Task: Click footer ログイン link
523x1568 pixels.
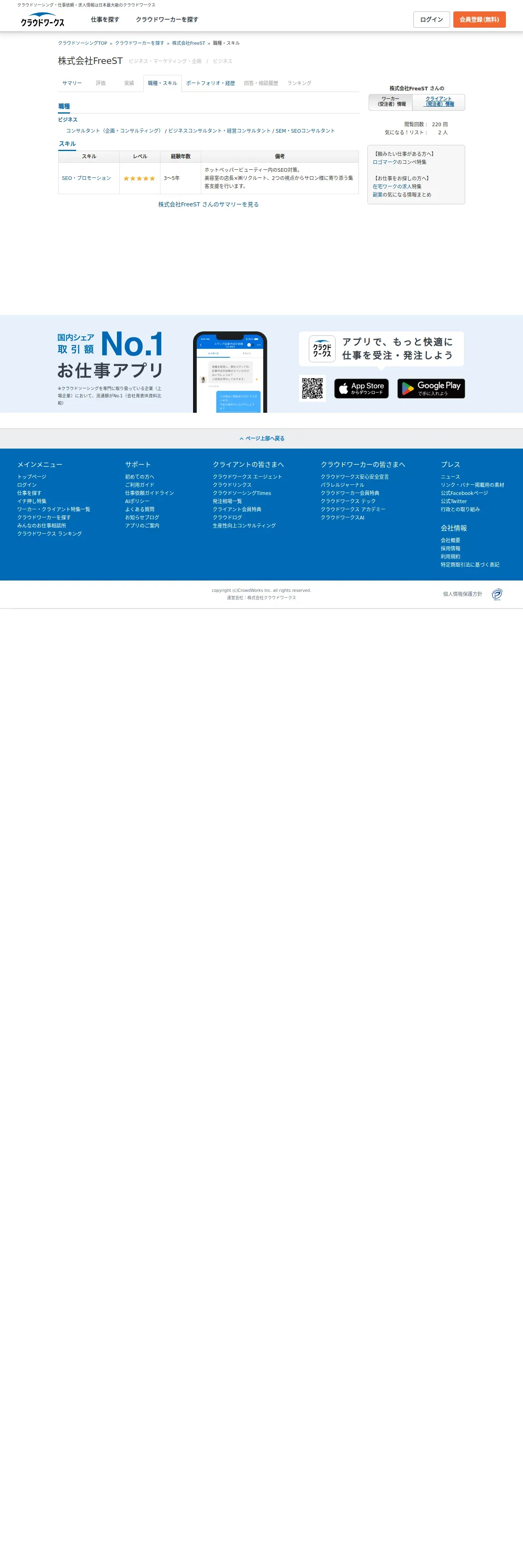Action: pos(27,485)
